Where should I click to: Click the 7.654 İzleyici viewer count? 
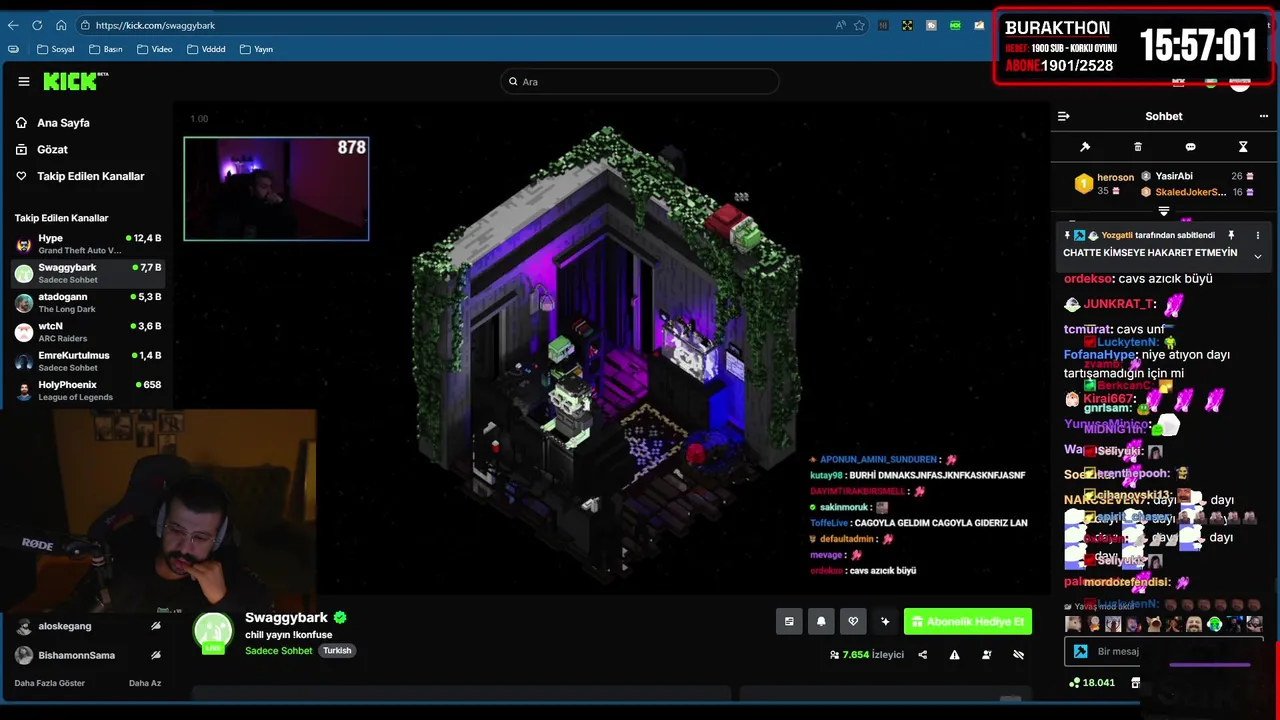(x=867, y=655)
